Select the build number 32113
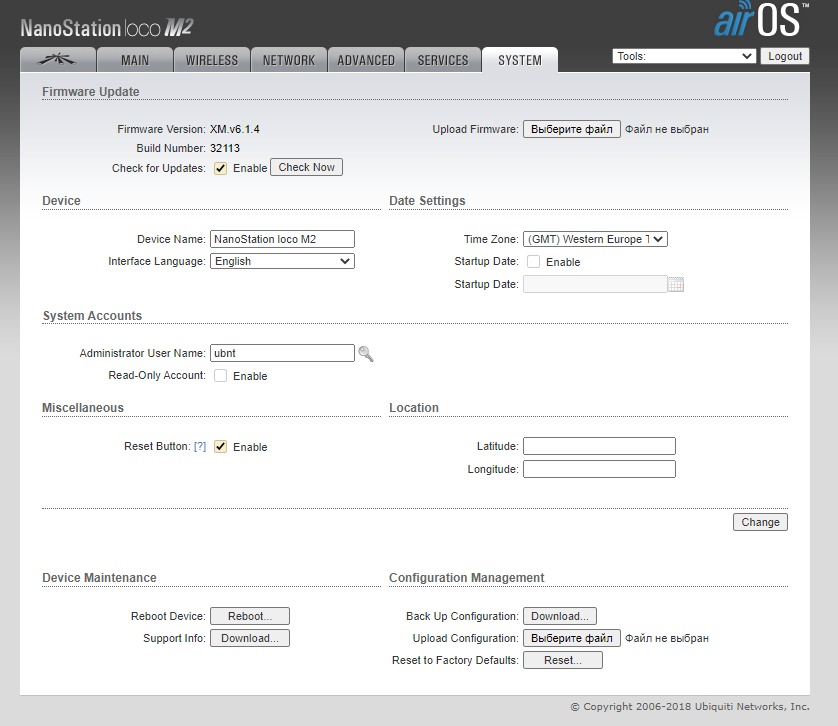 [x=225, y=148]
